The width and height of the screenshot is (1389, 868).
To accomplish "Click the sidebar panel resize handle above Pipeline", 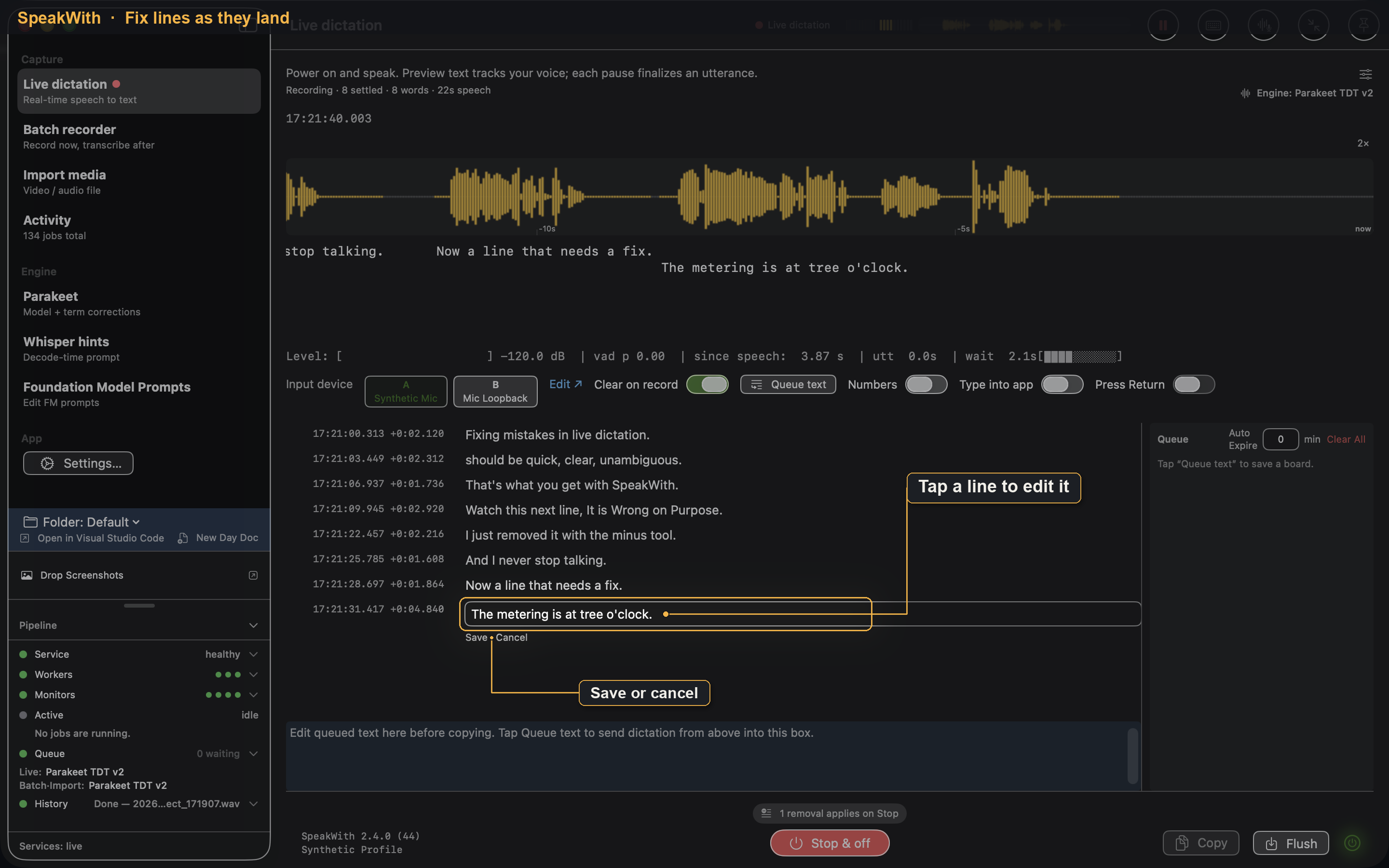I will [139, 605].
